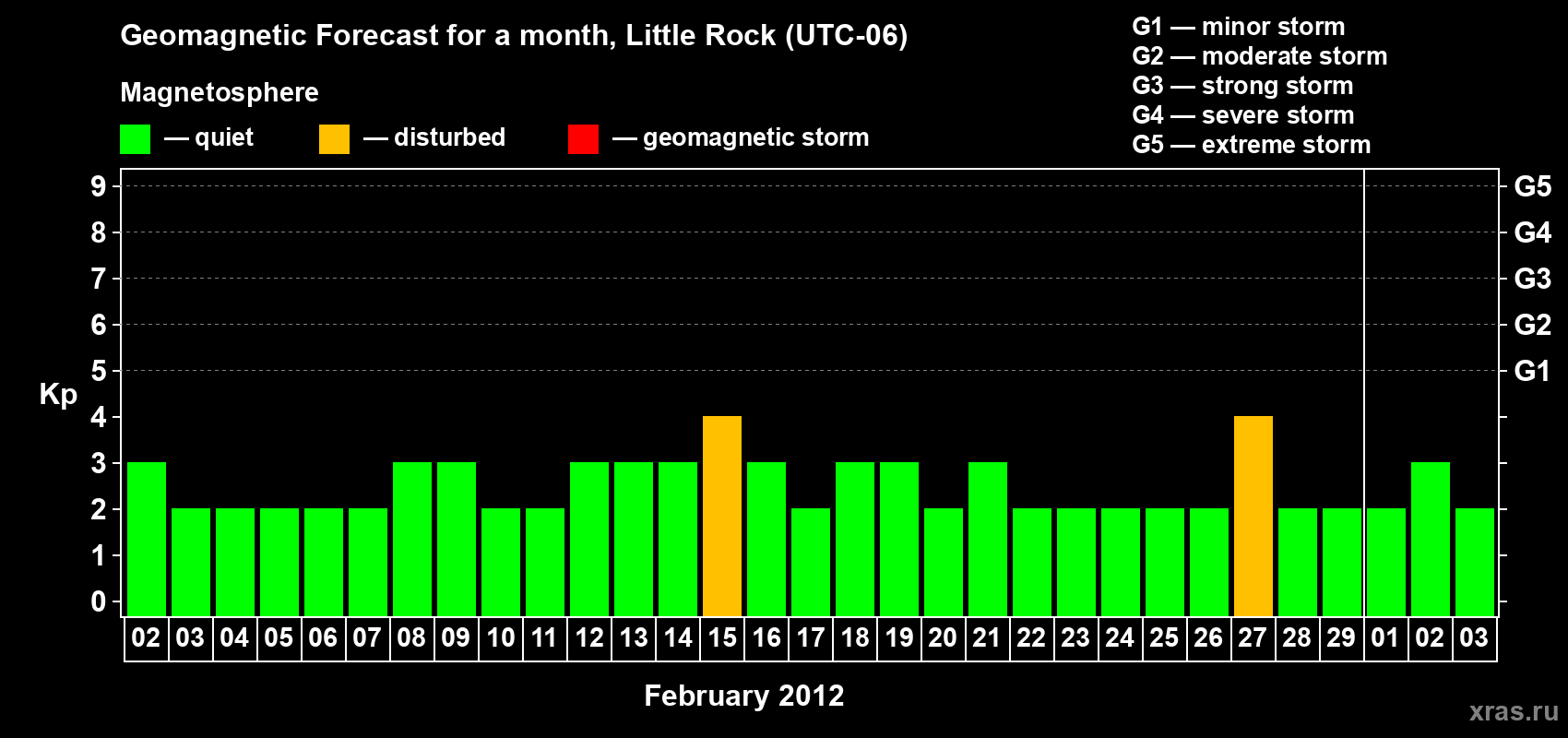Click the Kp value 7 on left axis
Screen dimensions: 1568x738
[x=99, y=279]
